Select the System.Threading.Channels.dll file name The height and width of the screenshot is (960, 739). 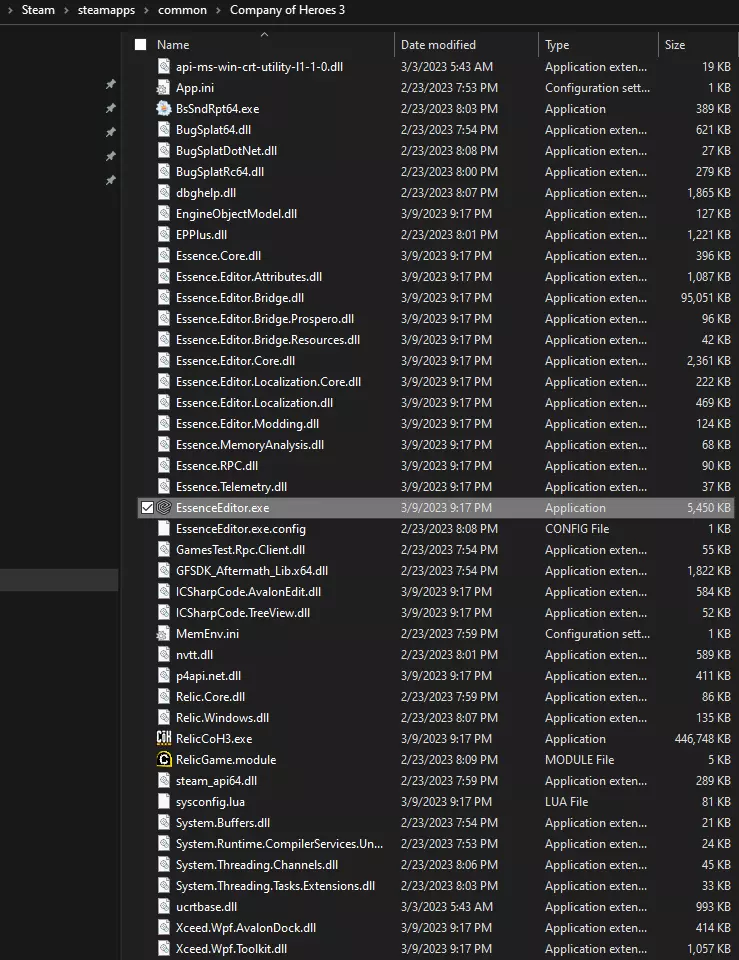click(257, 864)
